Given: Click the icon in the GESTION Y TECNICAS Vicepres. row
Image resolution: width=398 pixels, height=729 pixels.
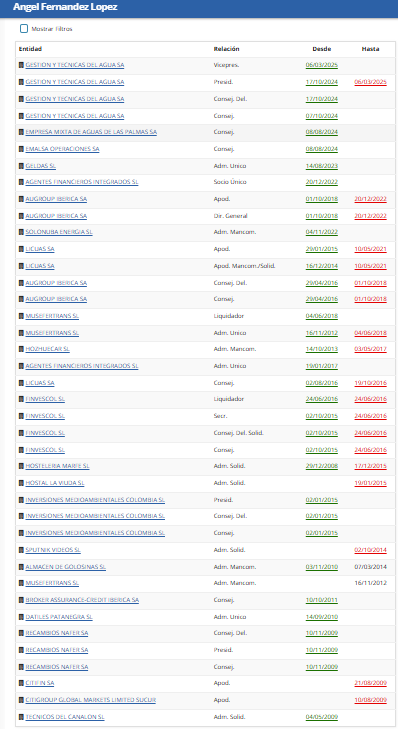Looking at the screenshot, I should 21,65.
